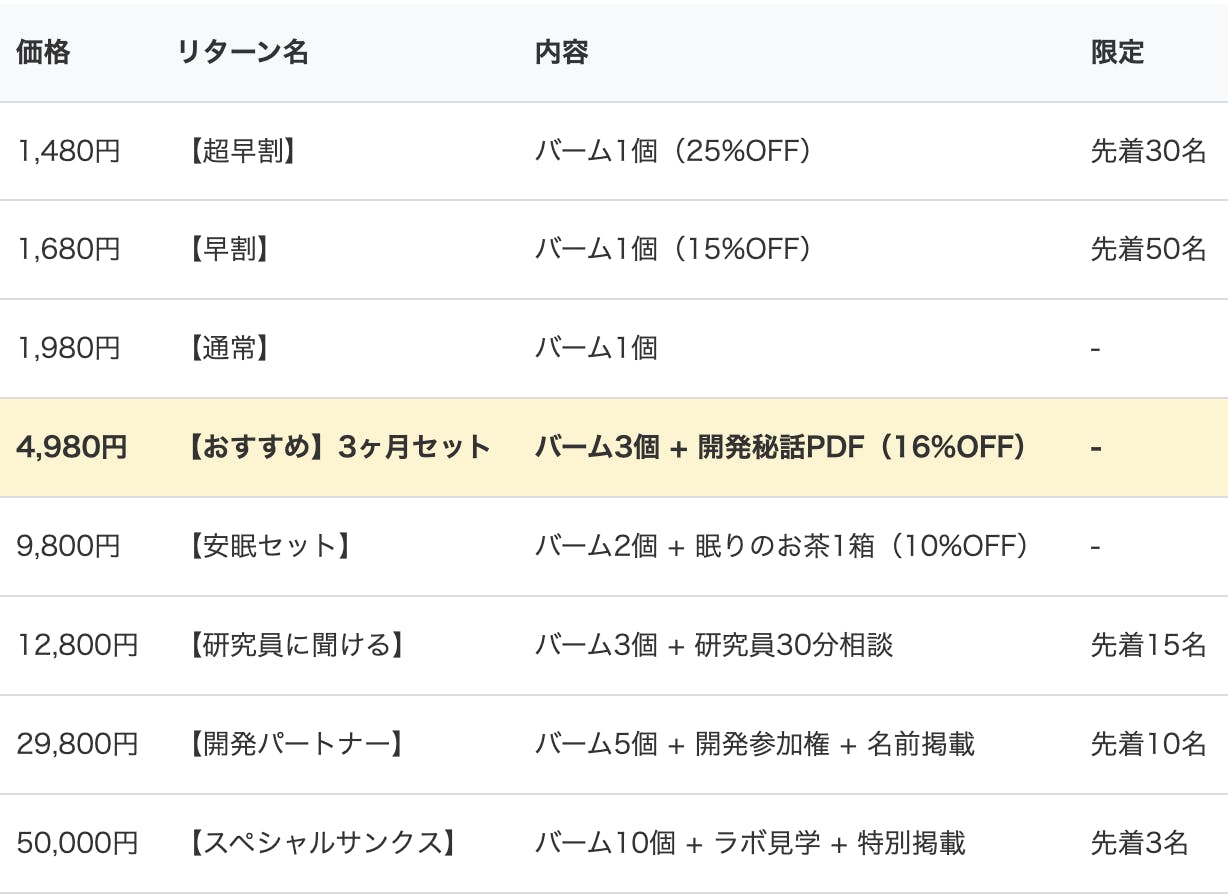Select the 【スペシャルサンクス】 return name
The width and height of the screenshot is (1228, 894).
point(322,843)
